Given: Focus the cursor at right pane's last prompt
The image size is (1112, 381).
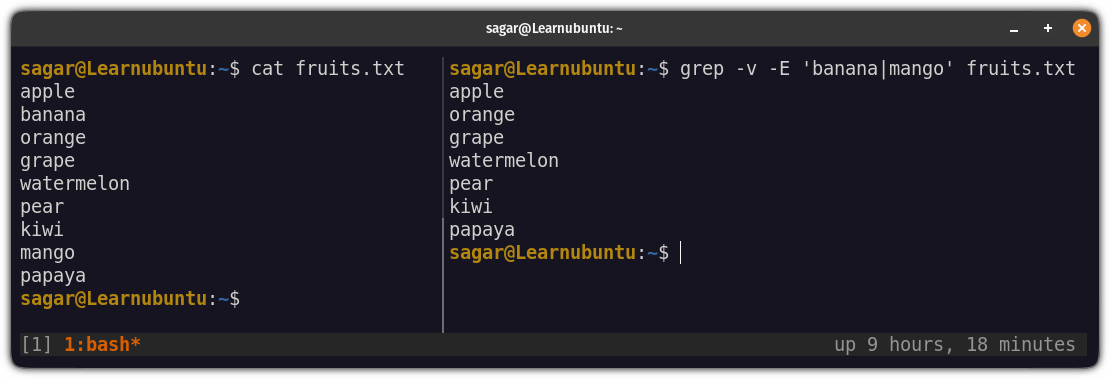Looking at the screenshot, I should 681,253.
